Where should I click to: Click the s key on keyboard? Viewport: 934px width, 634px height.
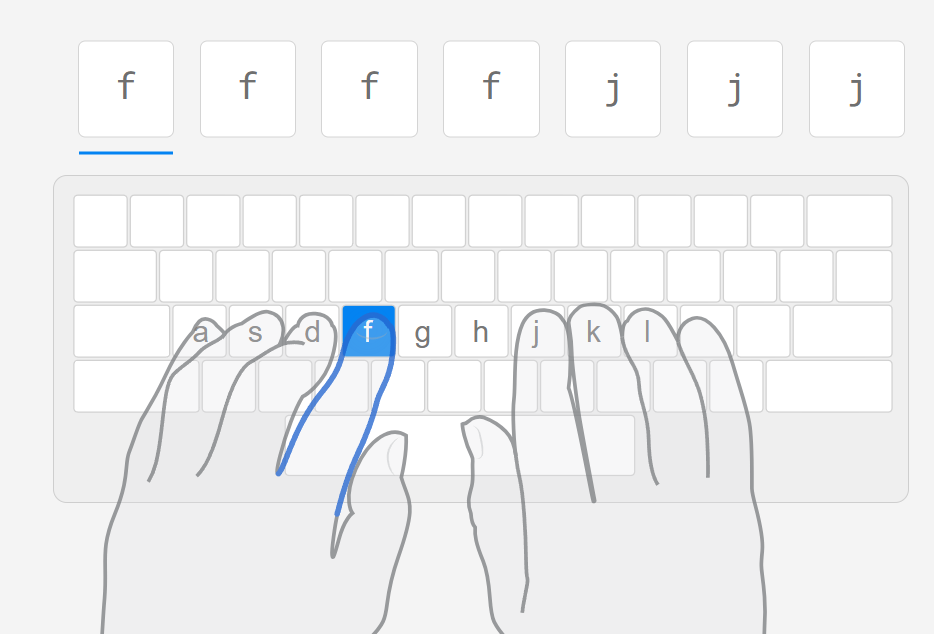coord(256,331)
